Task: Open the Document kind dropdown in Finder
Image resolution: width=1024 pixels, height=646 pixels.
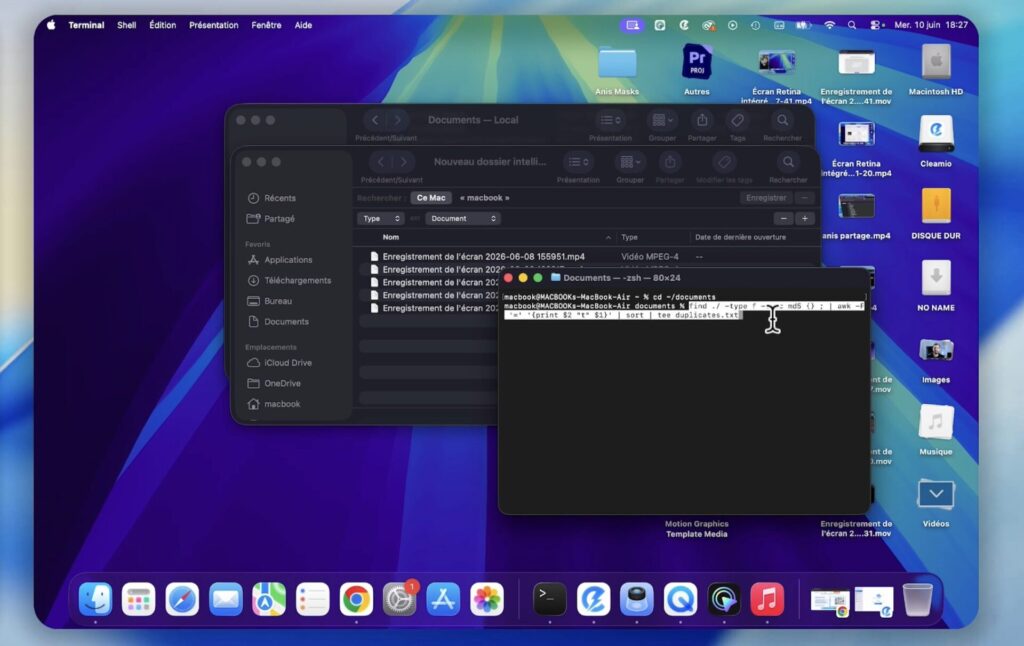Action: (463, 218)
